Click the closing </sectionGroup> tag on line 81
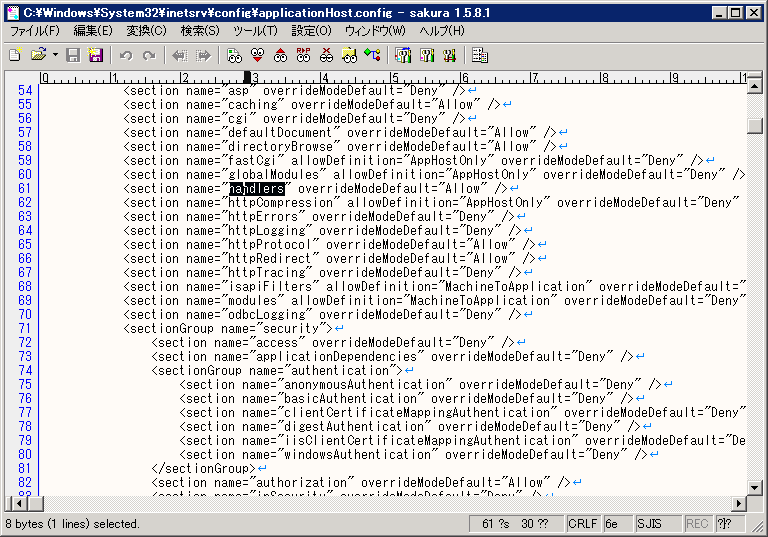This screenshot has height=537, width=768. [204, 468]
